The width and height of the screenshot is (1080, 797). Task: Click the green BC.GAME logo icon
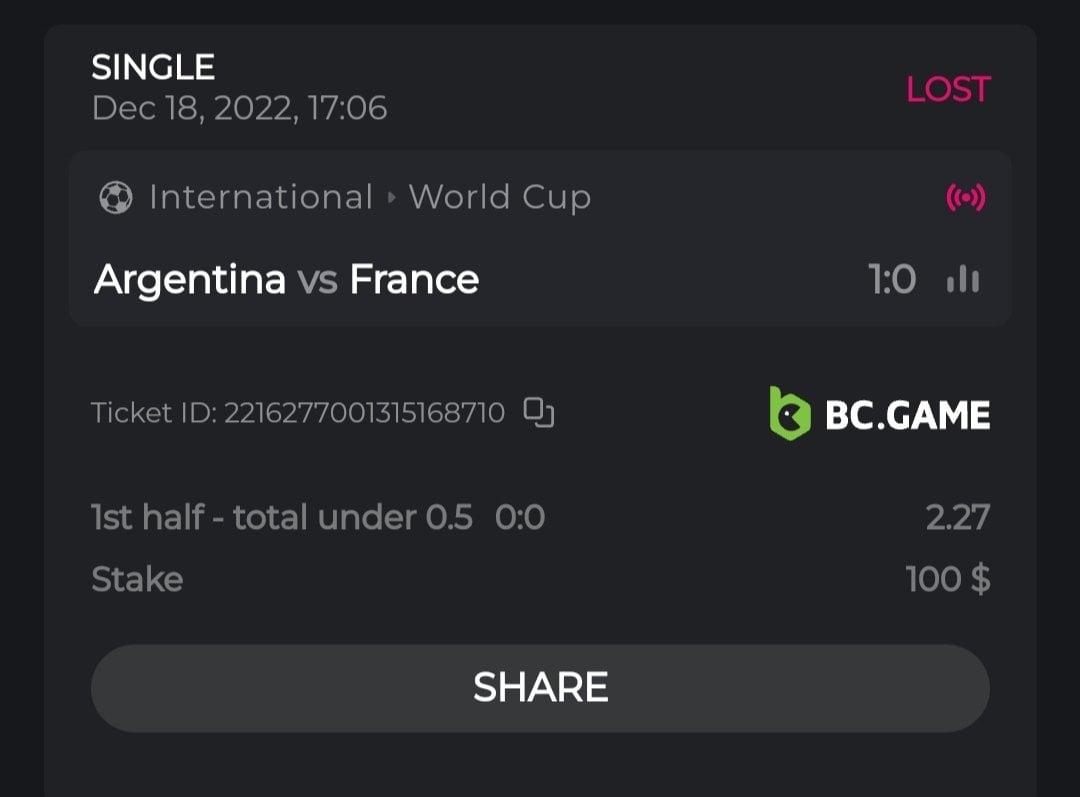point(789,413)
